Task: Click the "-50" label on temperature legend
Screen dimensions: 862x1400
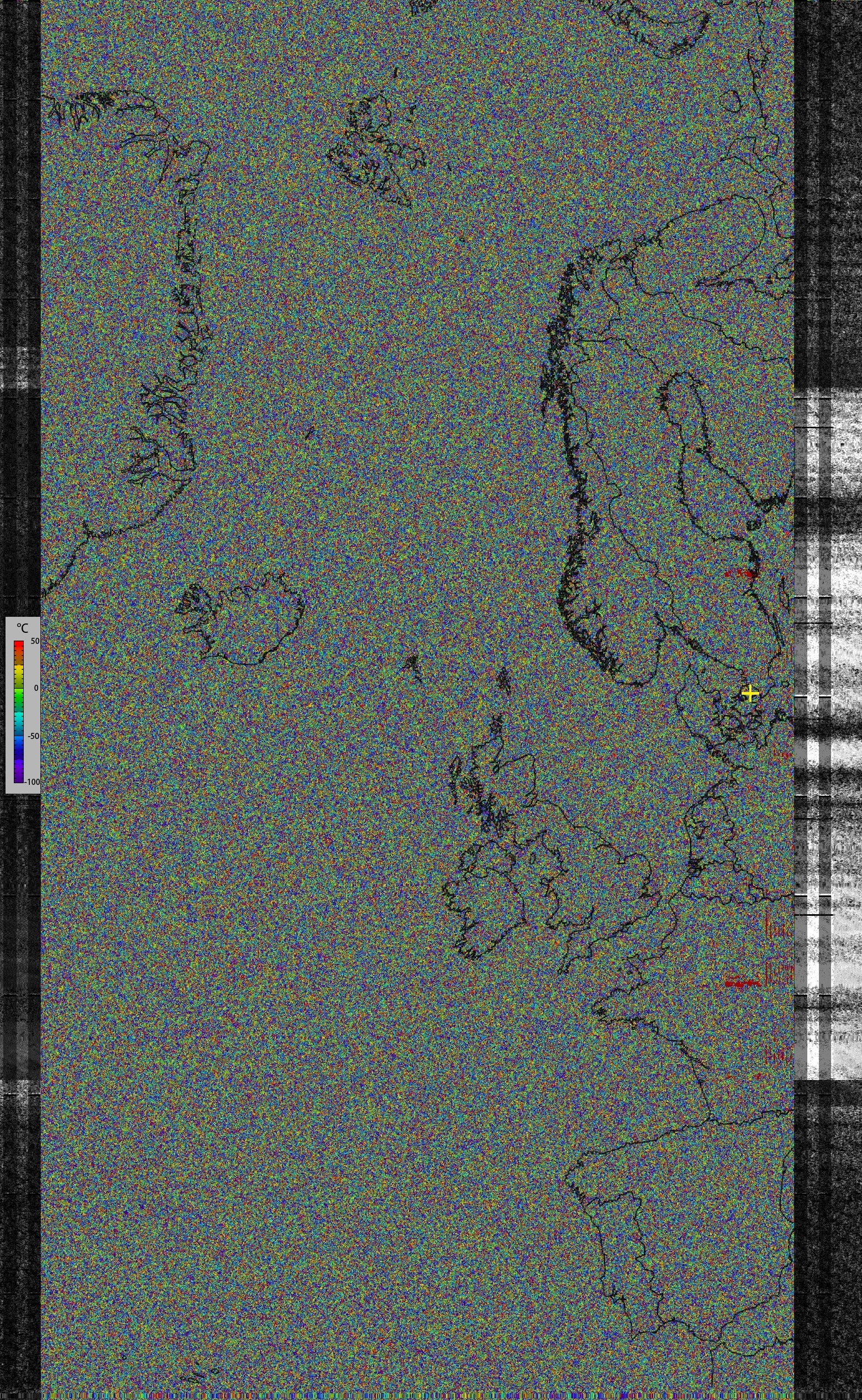Action: (34, 736)
